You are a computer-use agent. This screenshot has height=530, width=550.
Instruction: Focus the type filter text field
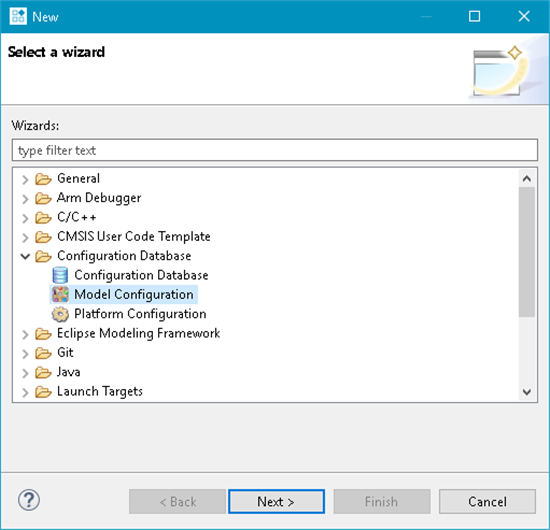(x=275, y=150)
